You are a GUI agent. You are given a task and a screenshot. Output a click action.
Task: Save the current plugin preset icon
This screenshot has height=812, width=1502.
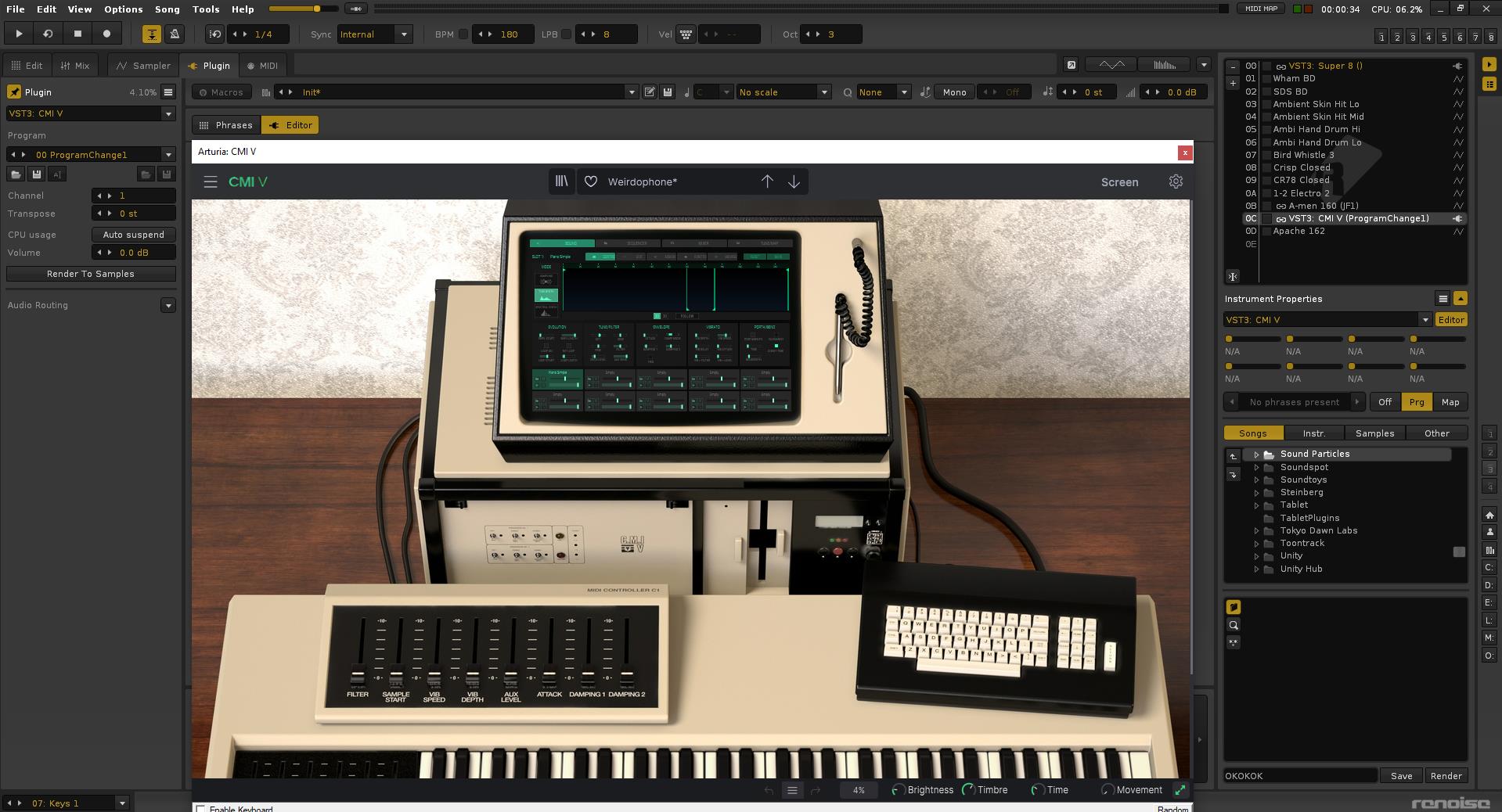tap(667, 92)
